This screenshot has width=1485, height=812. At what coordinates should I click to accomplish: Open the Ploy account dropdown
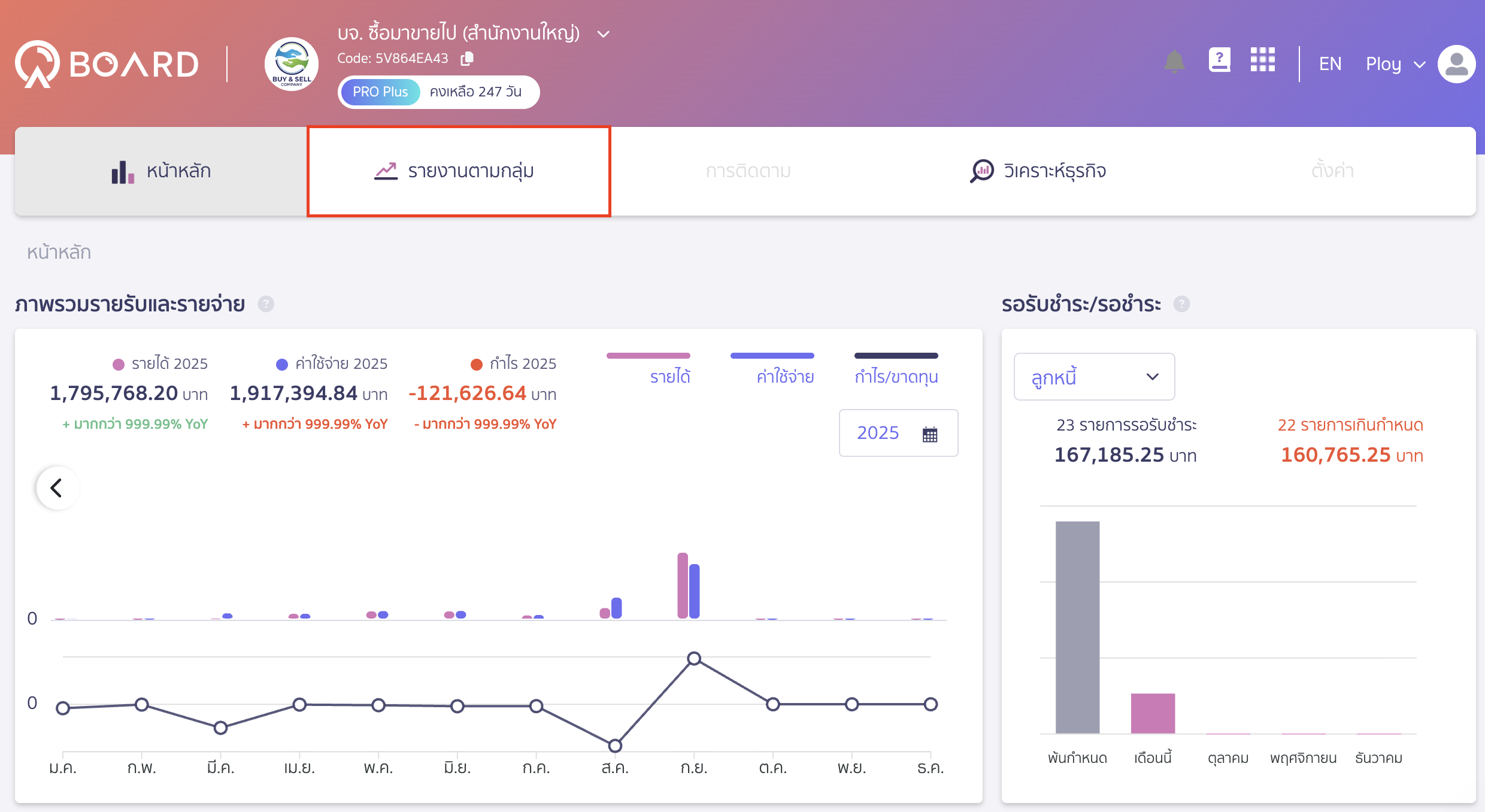[x=1395, y=63]
